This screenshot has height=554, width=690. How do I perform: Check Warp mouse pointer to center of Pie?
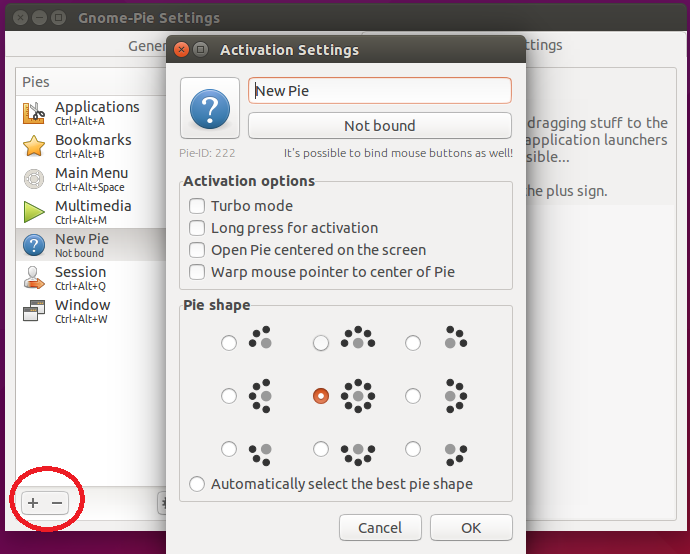pyautogui.click(x=197, y=271)
